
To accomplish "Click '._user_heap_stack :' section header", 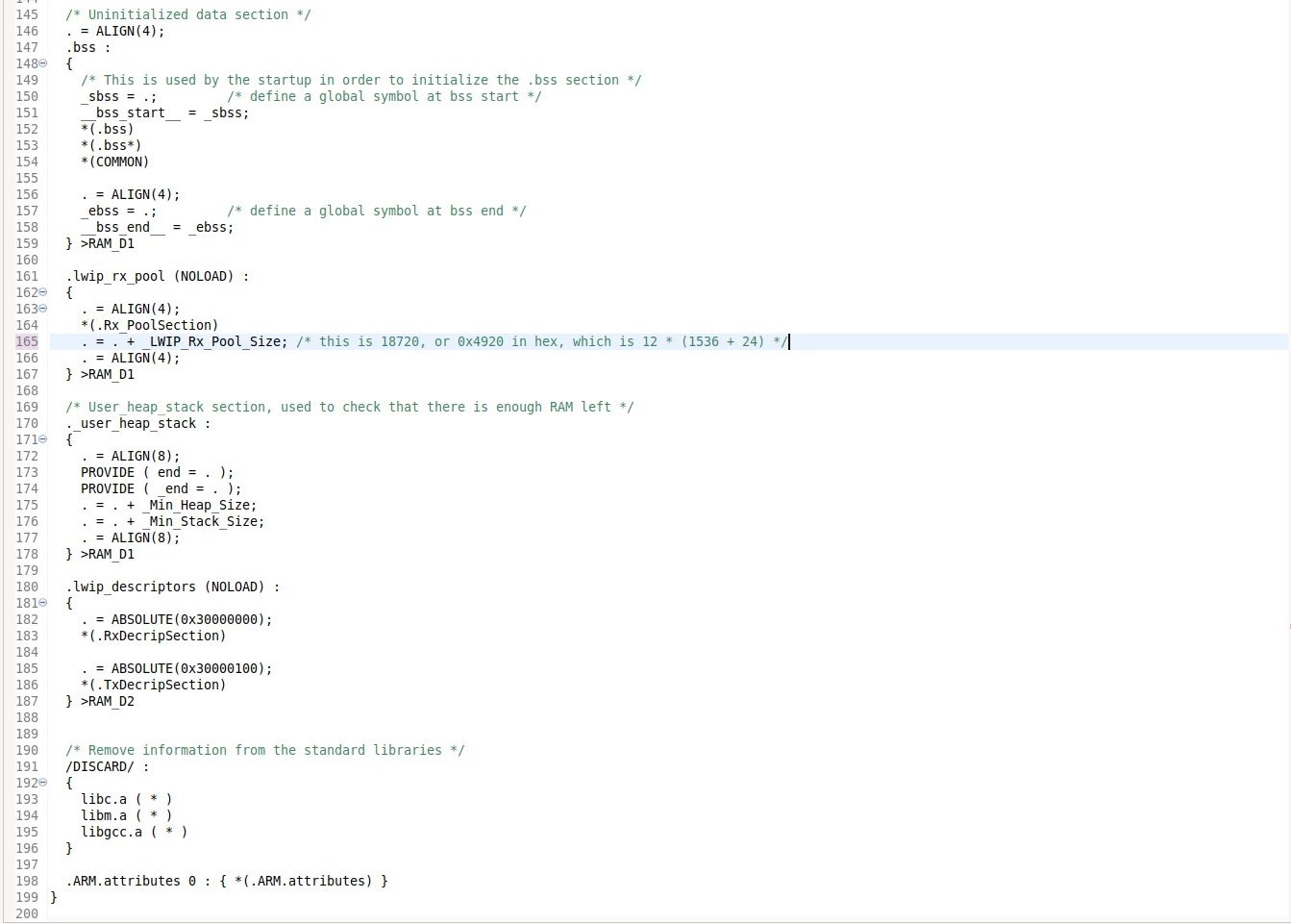I will tap(137, 423).
